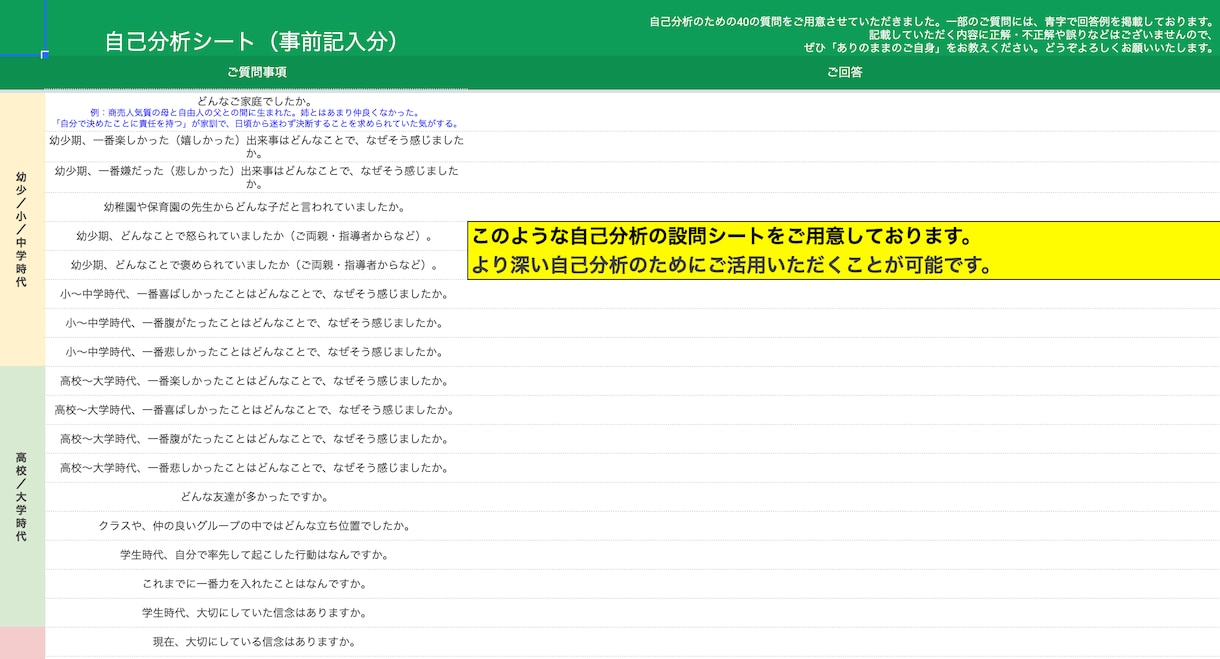
Task: Click the ご質問事項 column header
Action: [257, 72]
